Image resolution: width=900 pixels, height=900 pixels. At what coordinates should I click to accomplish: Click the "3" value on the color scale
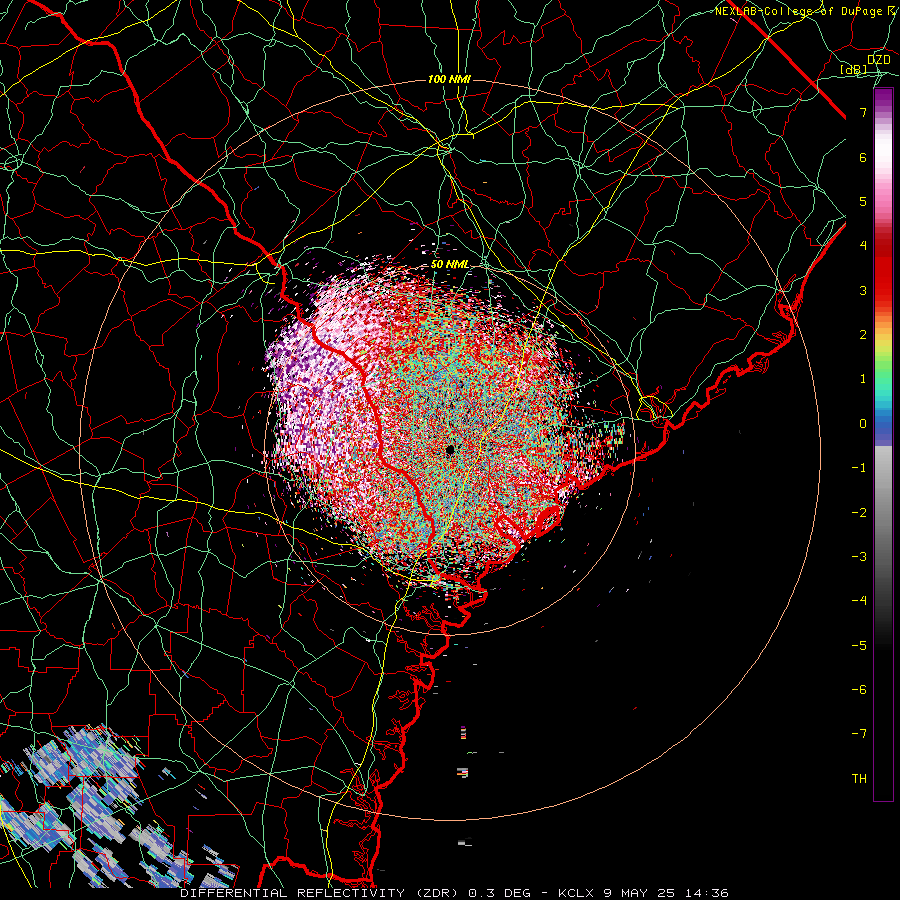(863, 290)
